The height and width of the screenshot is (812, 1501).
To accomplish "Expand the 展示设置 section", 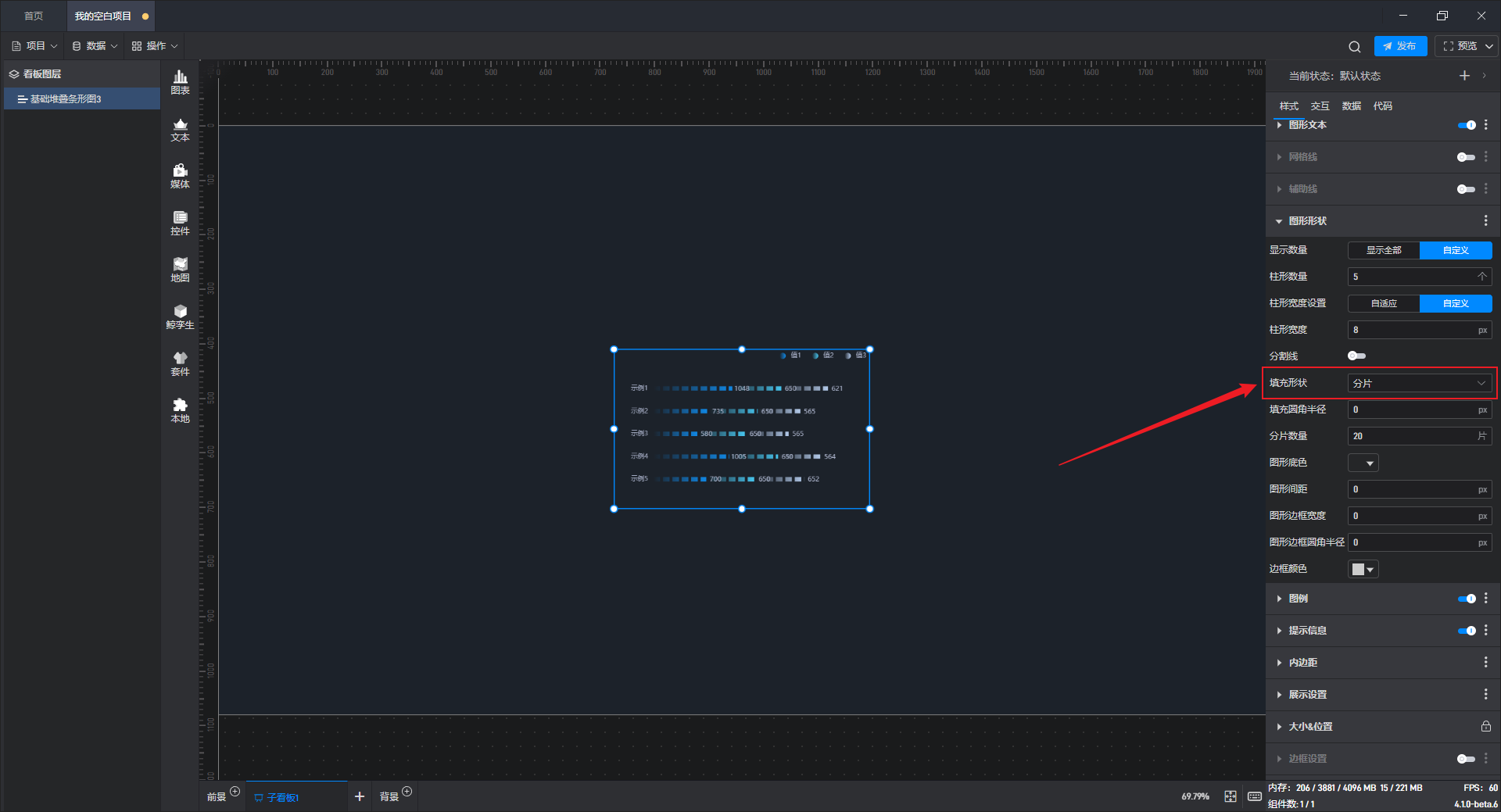I will click(1279, 695).
